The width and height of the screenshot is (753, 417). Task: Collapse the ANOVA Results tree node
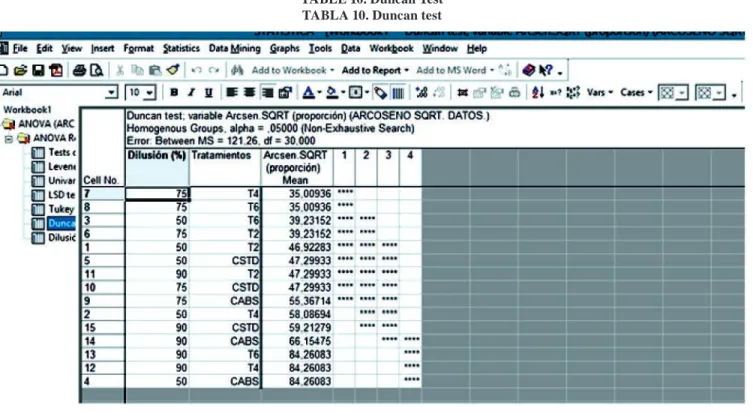pyautogui.click(x=8, y=139)
